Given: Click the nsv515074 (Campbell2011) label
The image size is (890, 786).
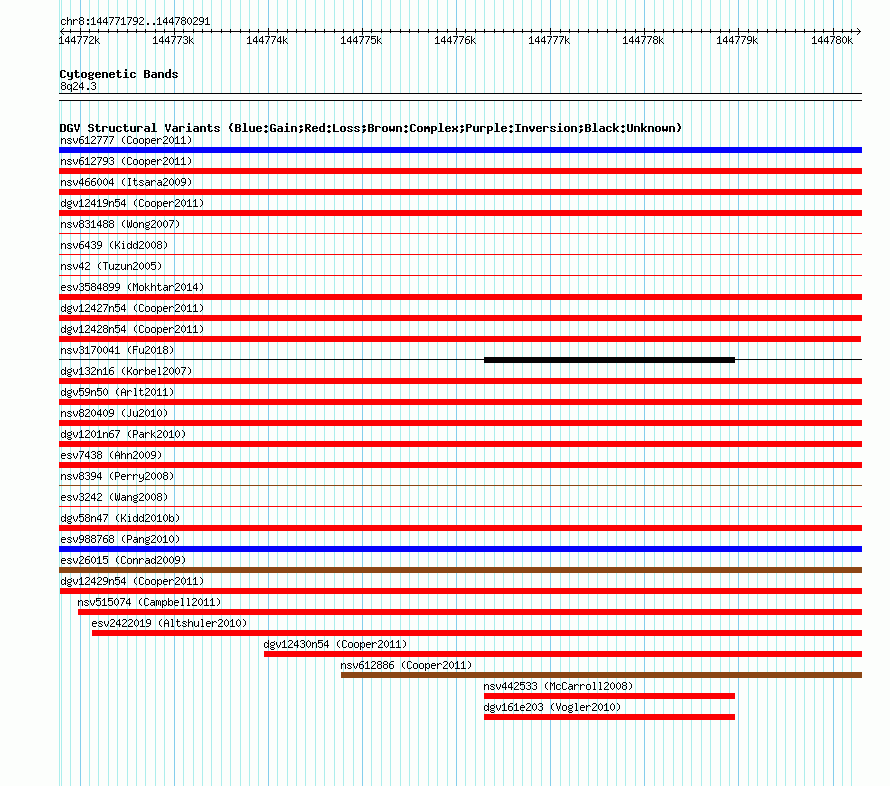Looking at the screenshot, I should click(x=149, y=602).
